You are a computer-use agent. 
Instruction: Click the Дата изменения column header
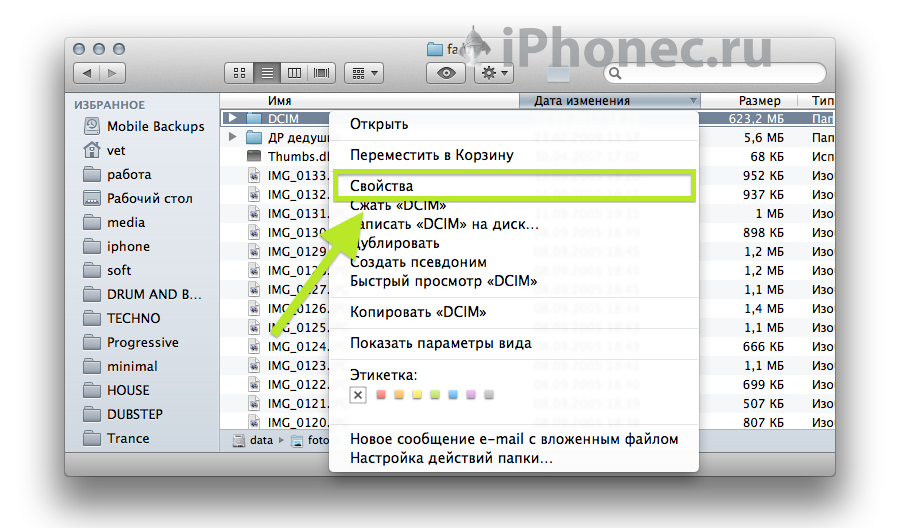[x=582, y=101]
